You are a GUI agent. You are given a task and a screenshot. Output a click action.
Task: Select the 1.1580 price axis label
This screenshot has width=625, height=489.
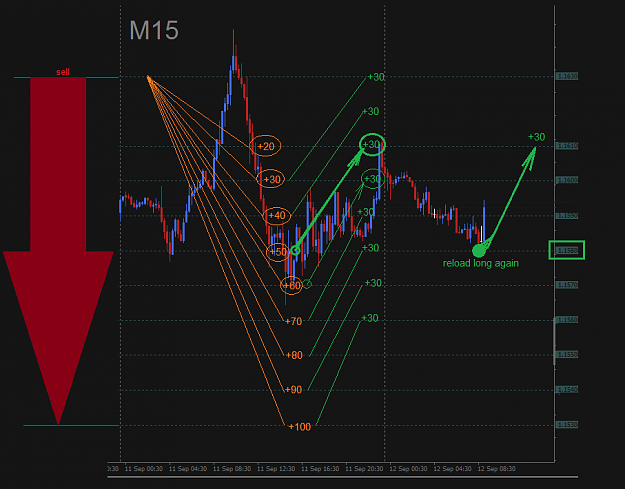click(567, 250)
